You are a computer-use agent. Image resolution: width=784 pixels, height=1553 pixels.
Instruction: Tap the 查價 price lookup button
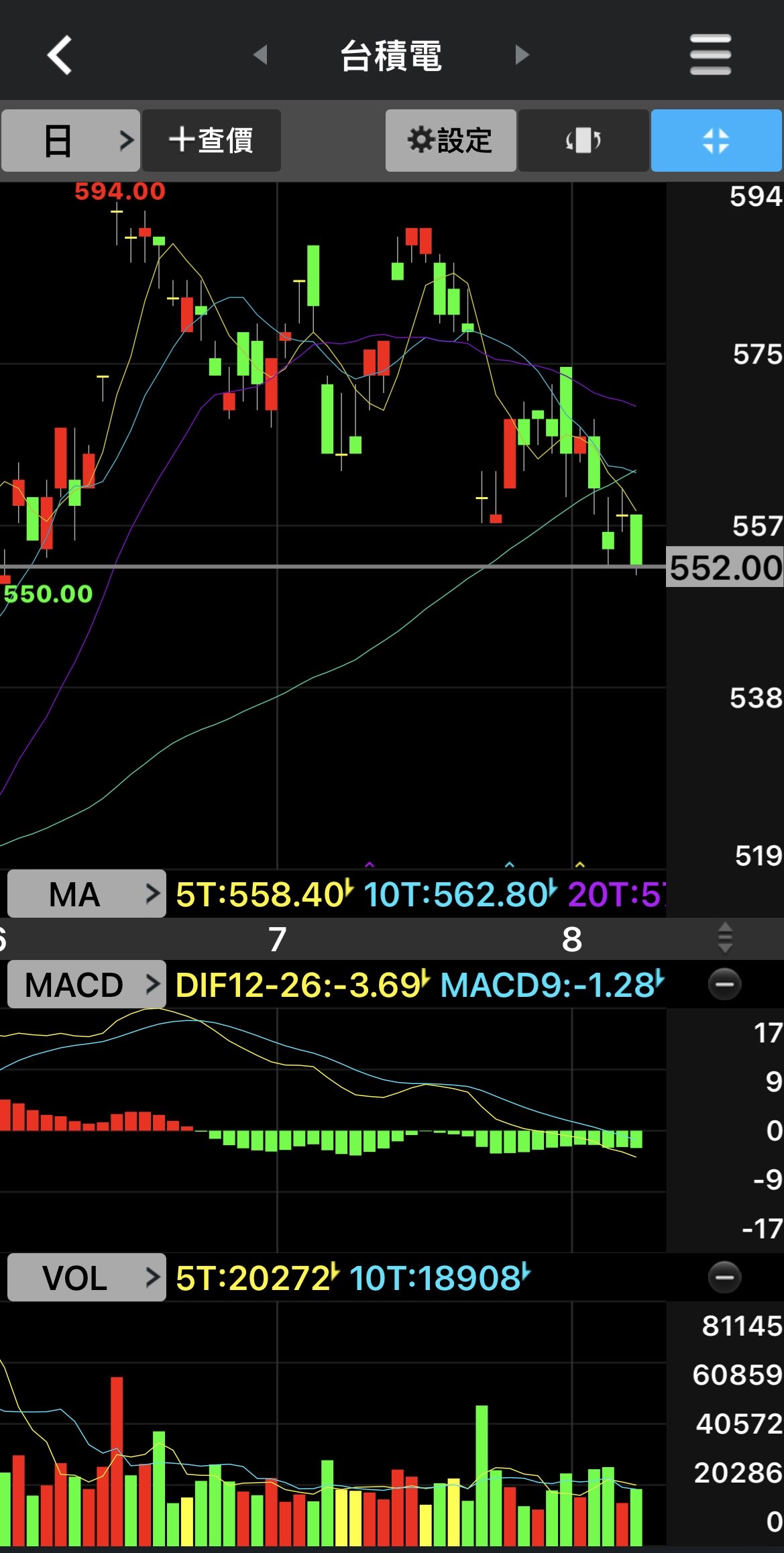211,141
